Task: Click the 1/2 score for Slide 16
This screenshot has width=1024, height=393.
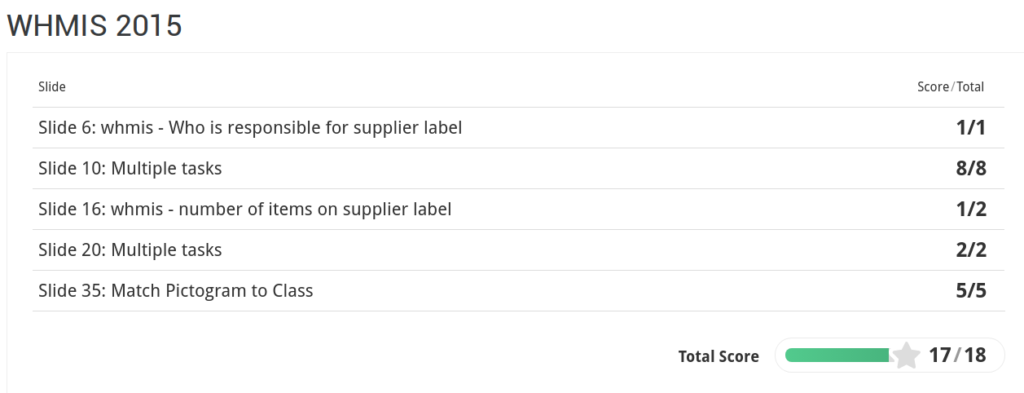Action: (970, 209)
